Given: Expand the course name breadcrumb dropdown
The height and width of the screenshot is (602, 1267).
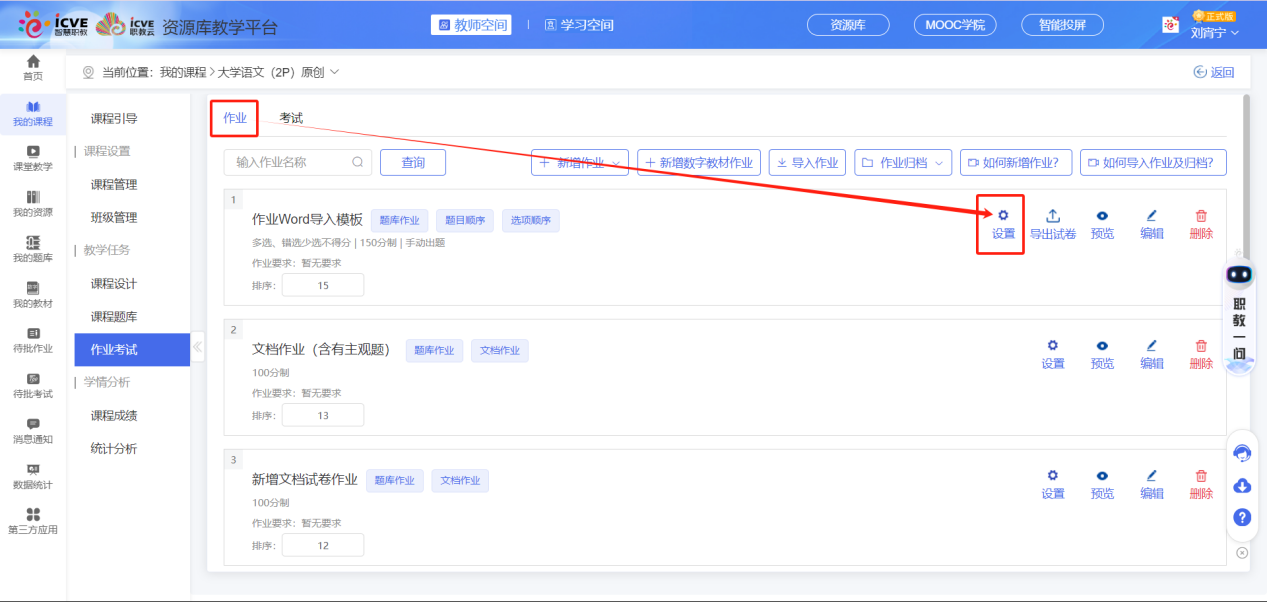Looking at the screenshot, I should point(334,72).
